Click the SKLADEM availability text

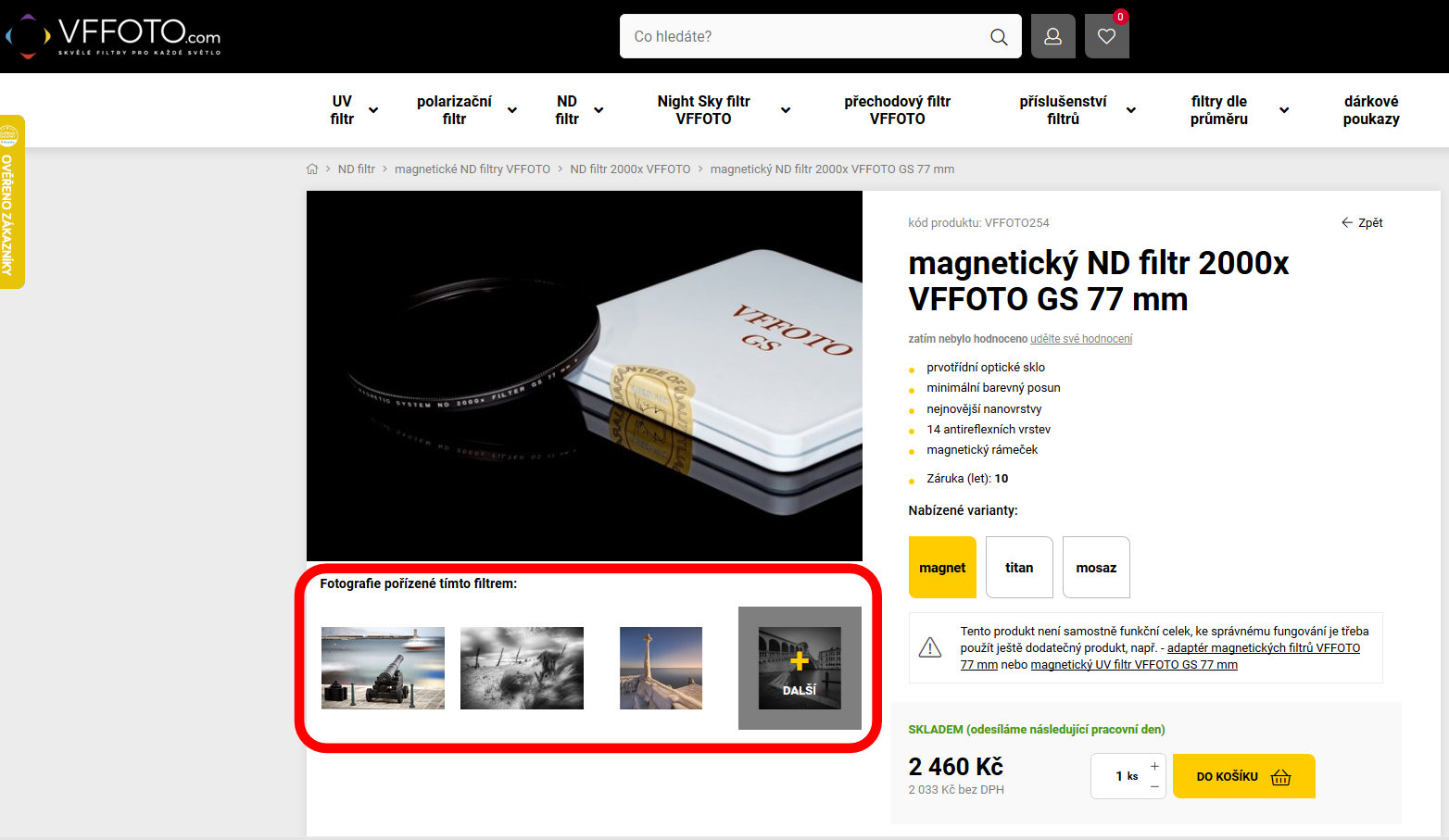(x=1037, y=730)
